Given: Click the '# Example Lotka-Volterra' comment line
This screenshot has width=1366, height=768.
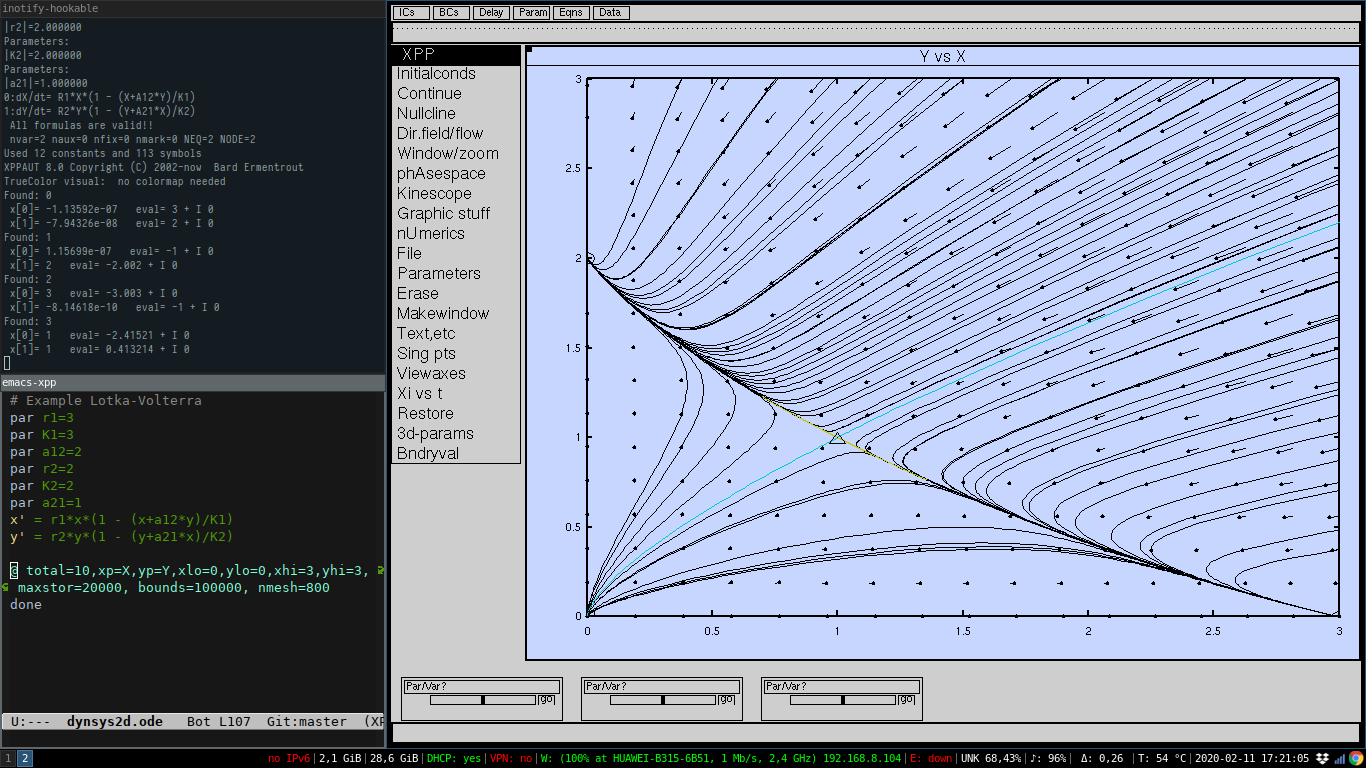Looking at the screenshot, I should pyautogui.click(x=106, y=400).
